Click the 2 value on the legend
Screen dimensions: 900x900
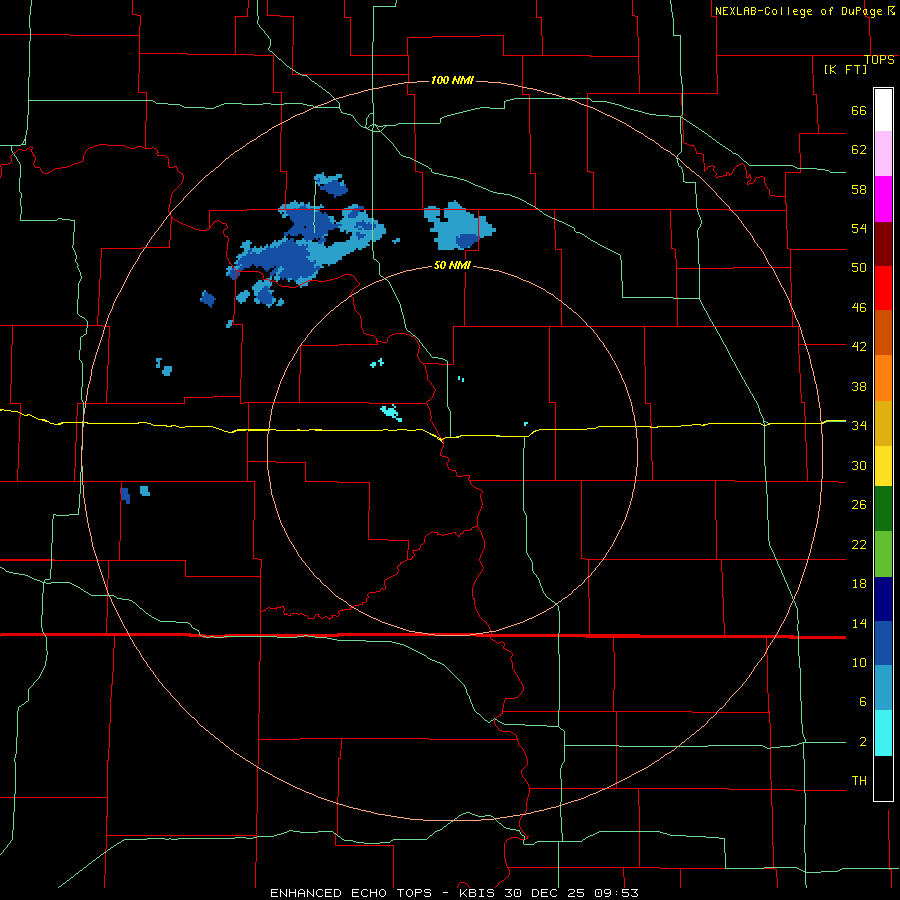tap(862, 742)
